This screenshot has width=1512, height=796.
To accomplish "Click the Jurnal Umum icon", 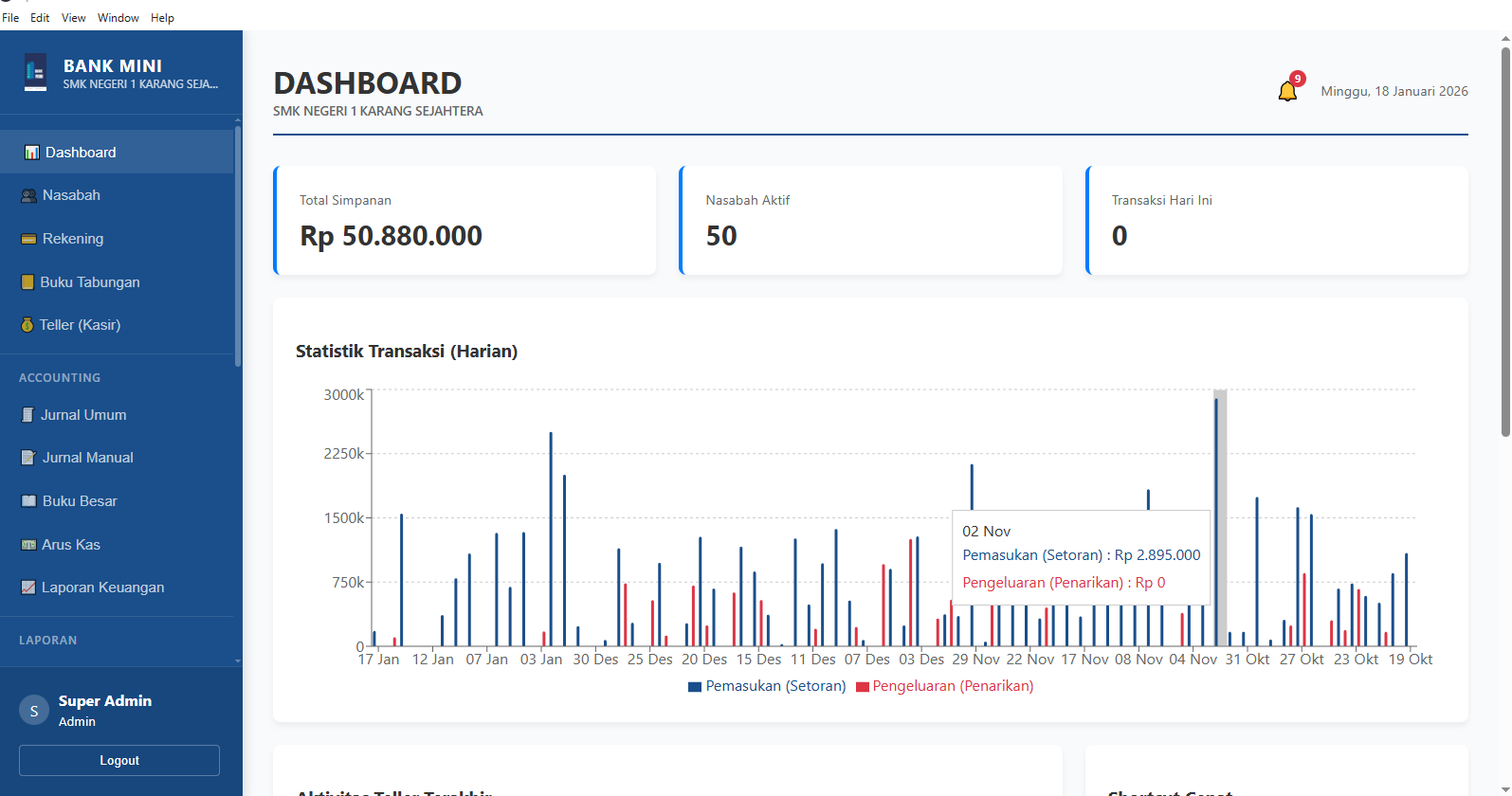I will (x=28, y=415).
